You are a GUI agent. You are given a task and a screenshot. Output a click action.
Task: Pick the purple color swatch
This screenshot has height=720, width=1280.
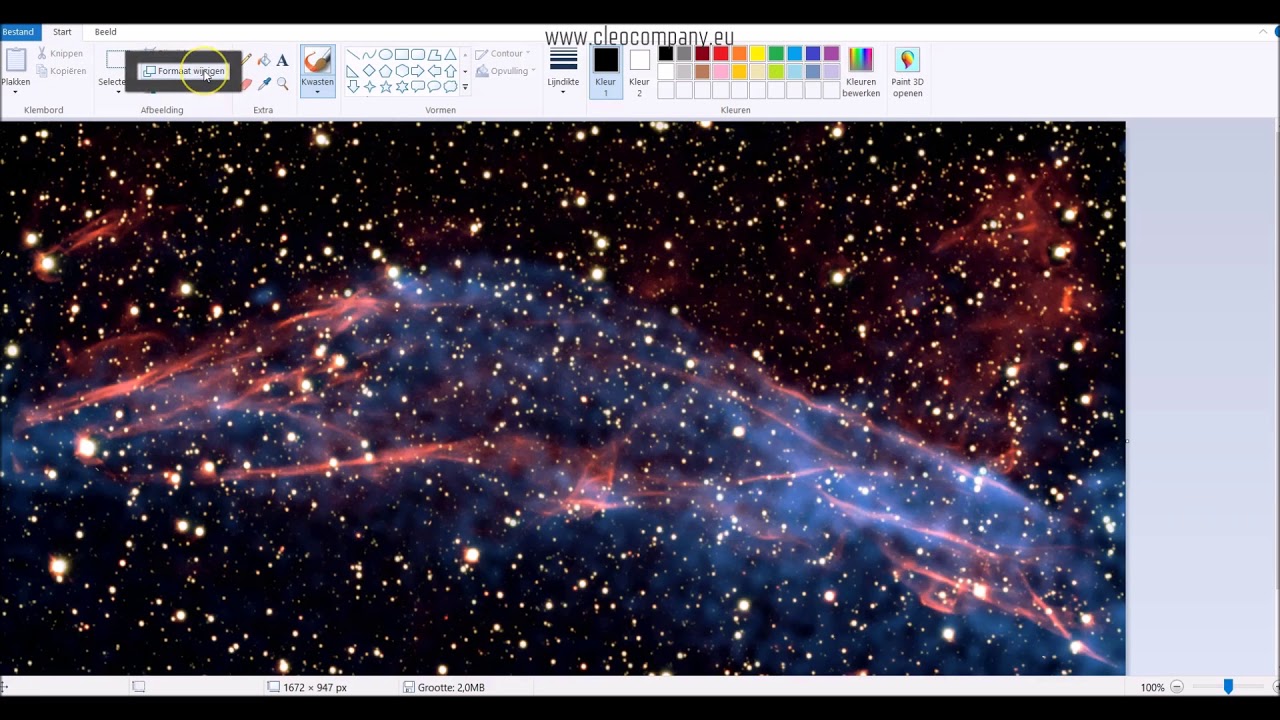pyautogui.click(x=831, y=54)
